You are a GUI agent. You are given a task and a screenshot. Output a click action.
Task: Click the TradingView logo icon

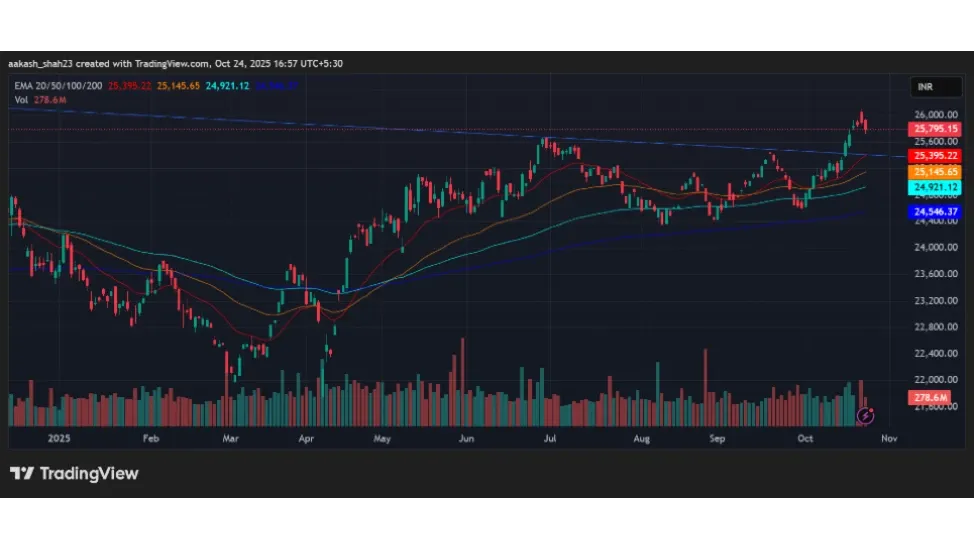pyautogui.click(x=21, y=473)
